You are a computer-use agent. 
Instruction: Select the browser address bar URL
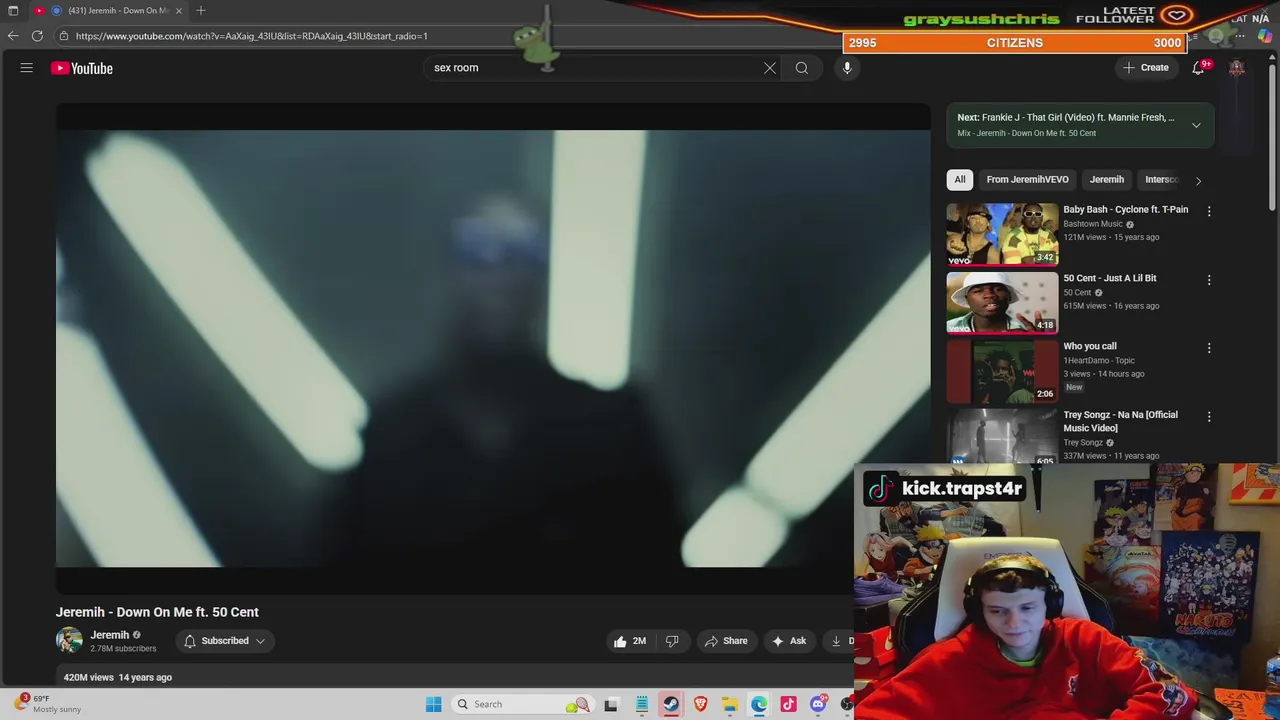(x=252, y=36)
